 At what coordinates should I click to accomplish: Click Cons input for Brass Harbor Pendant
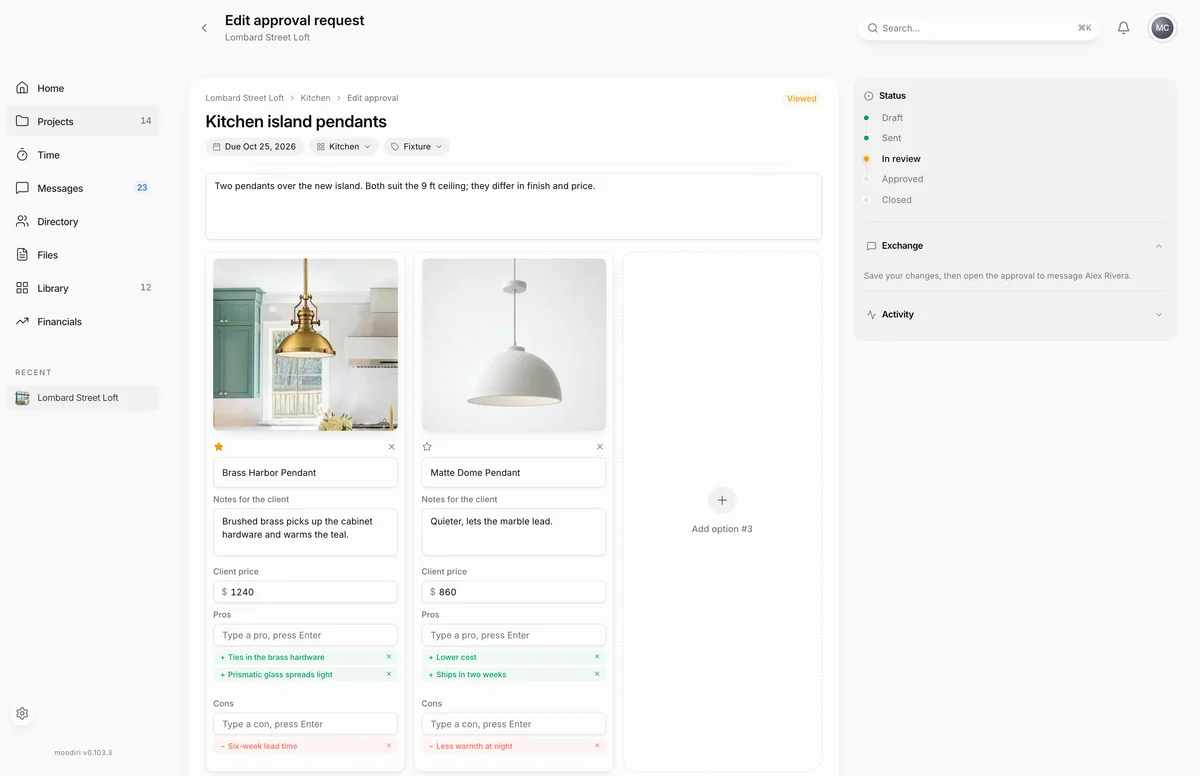[x=305, y=724]
